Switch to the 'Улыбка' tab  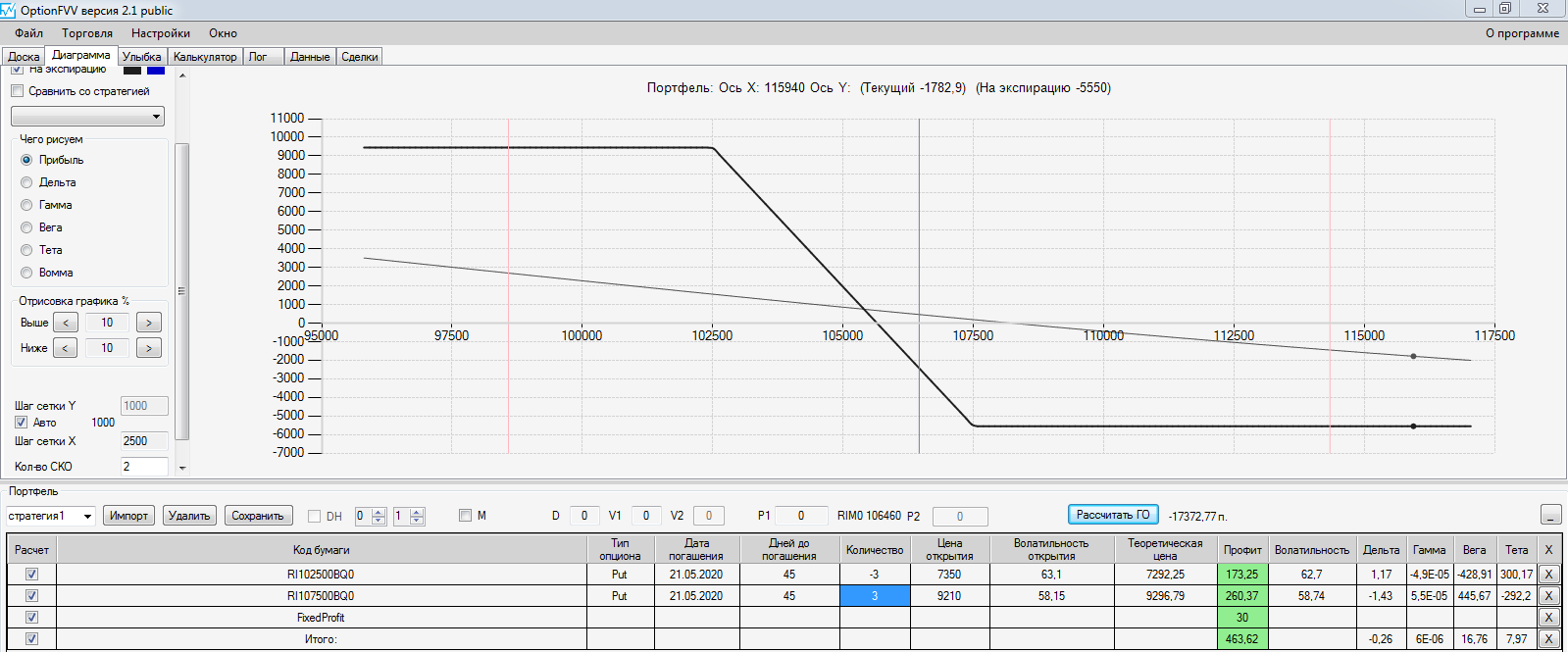tap(142, 57)
